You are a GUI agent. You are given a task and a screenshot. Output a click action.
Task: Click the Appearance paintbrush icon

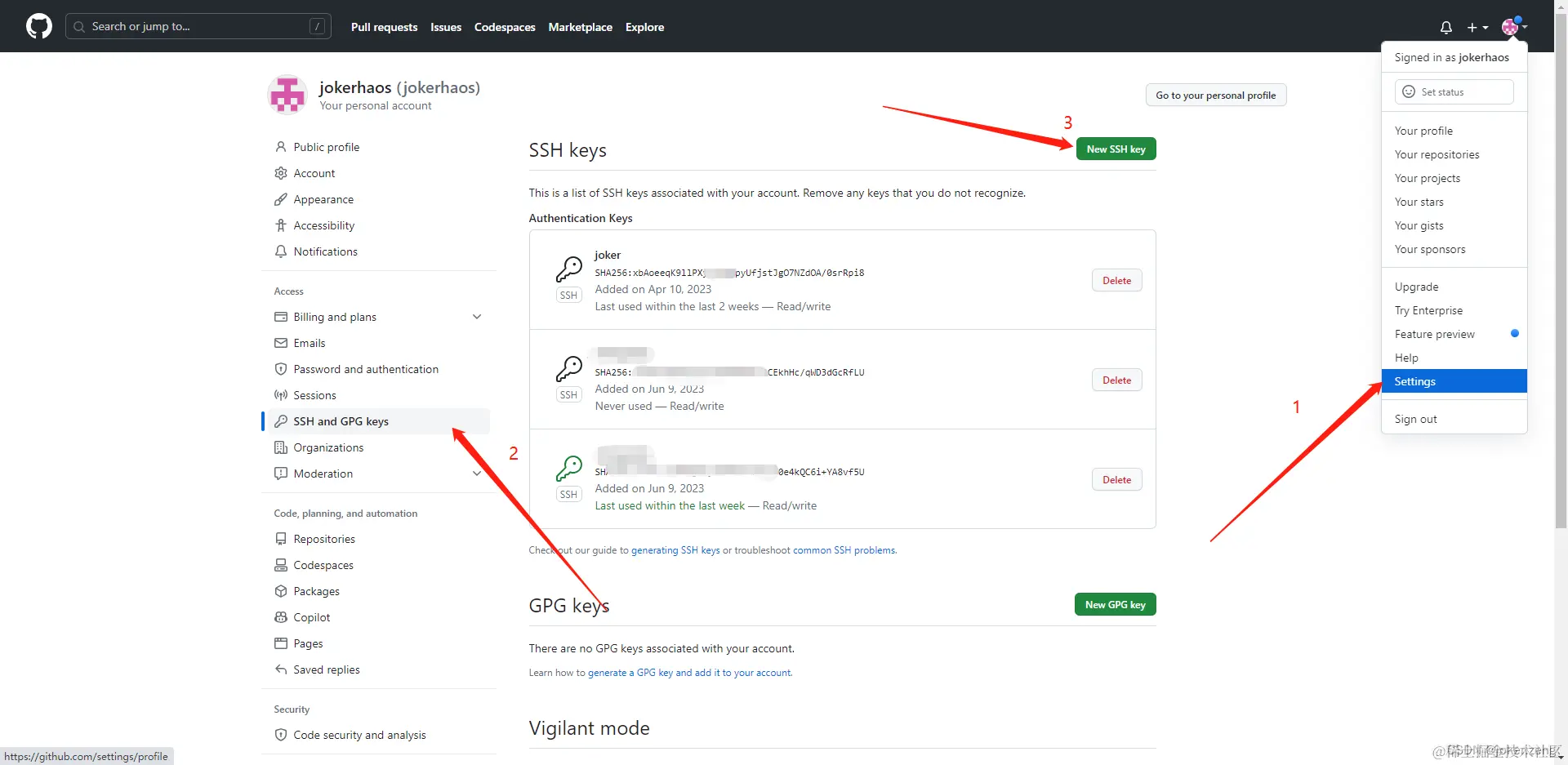281,199
